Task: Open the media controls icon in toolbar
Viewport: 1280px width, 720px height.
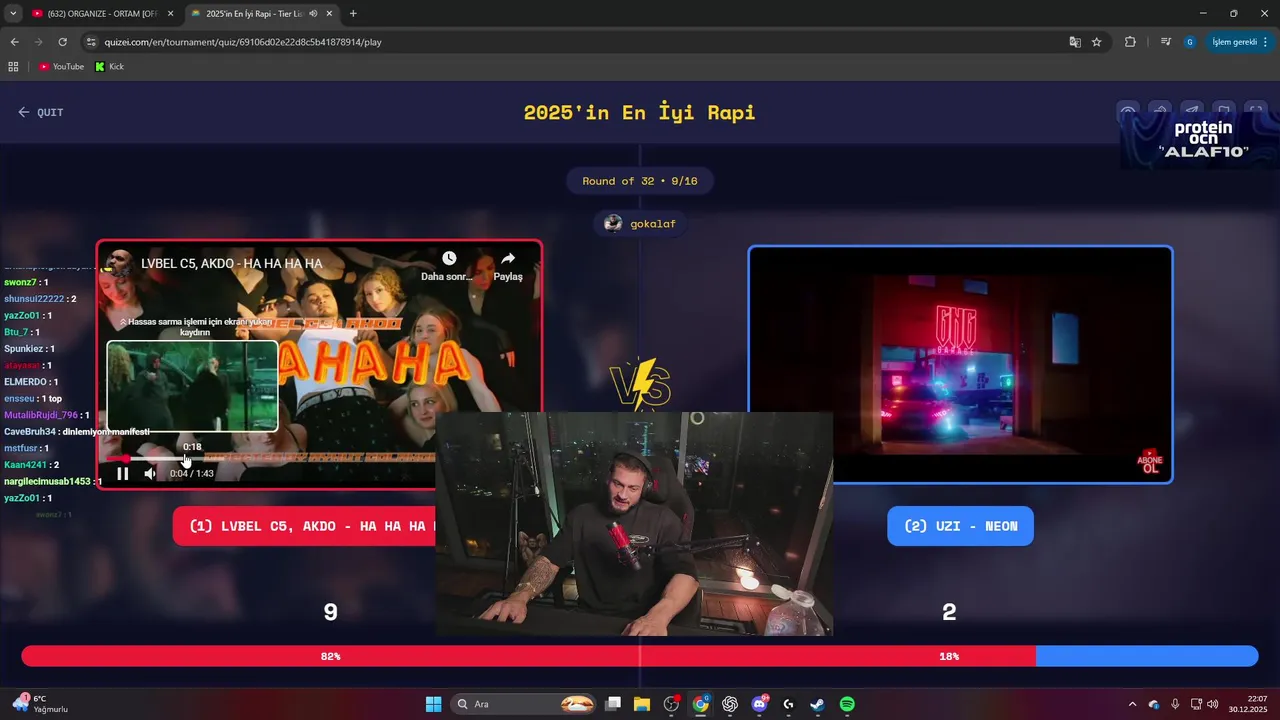Action: (x=1166, y=42)
